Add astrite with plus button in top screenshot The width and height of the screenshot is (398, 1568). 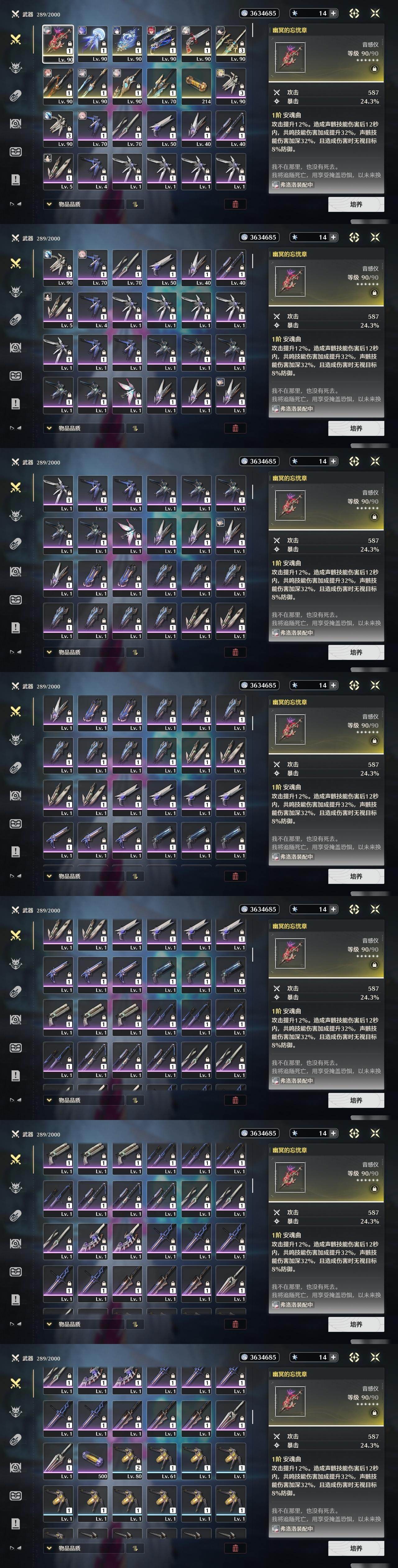coord(334,13)
